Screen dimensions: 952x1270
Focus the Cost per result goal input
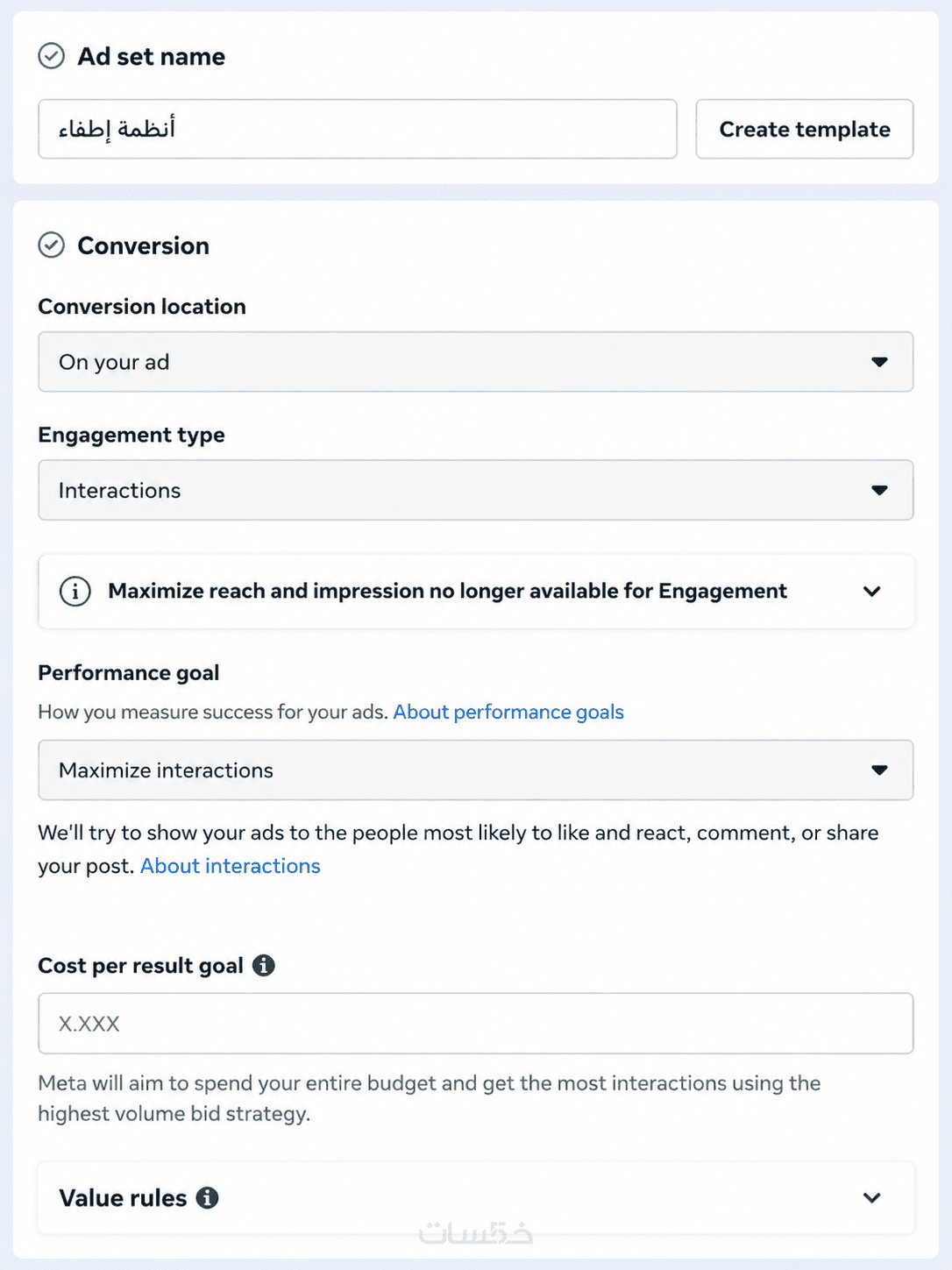(475, 1023)
